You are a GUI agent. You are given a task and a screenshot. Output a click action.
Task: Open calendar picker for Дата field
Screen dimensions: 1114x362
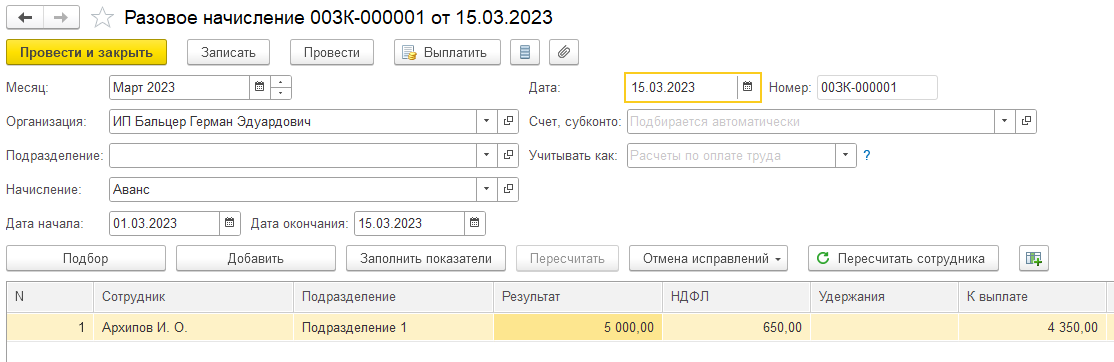click(747, 87)
